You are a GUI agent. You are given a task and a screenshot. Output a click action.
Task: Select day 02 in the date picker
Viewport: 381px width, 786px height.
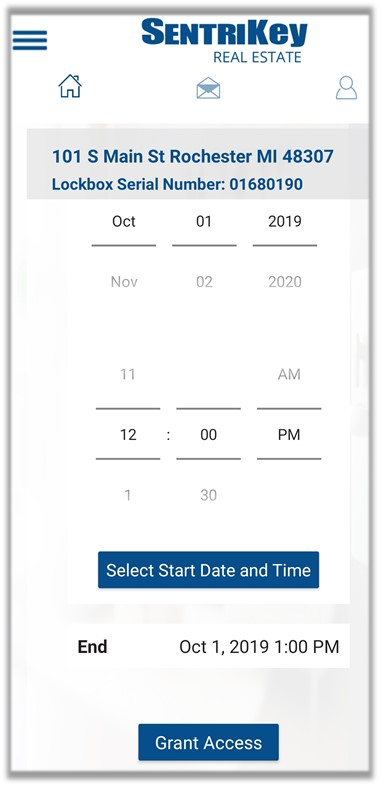pyautogui.click(x=204, y=282)
